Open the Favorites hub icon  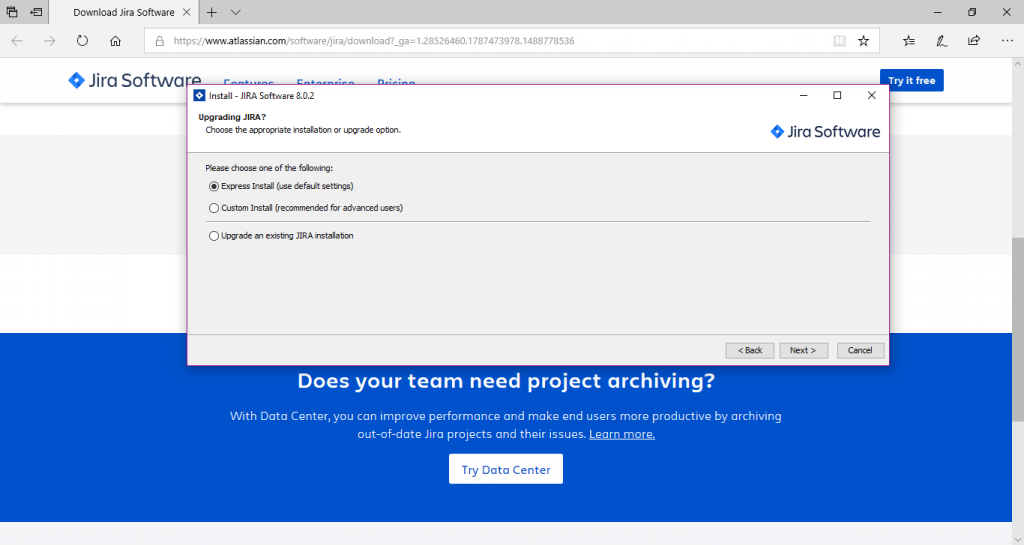tap(908, 40)
